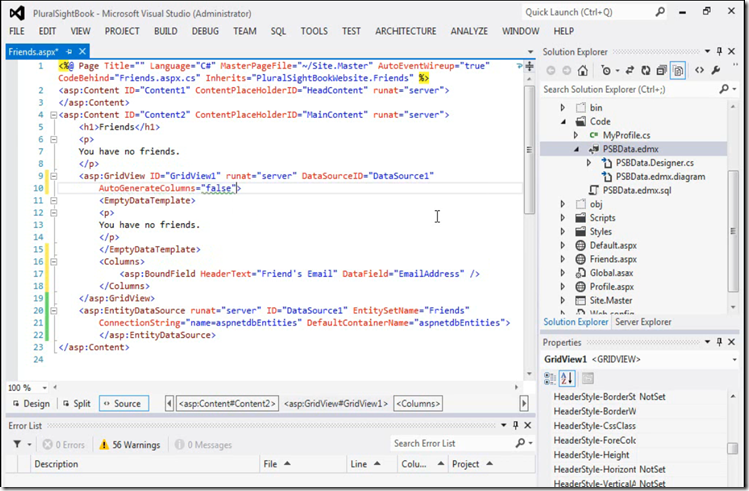Select the Columns breadcrumb tag
749x491 pixels.
(x=418, y=404)
